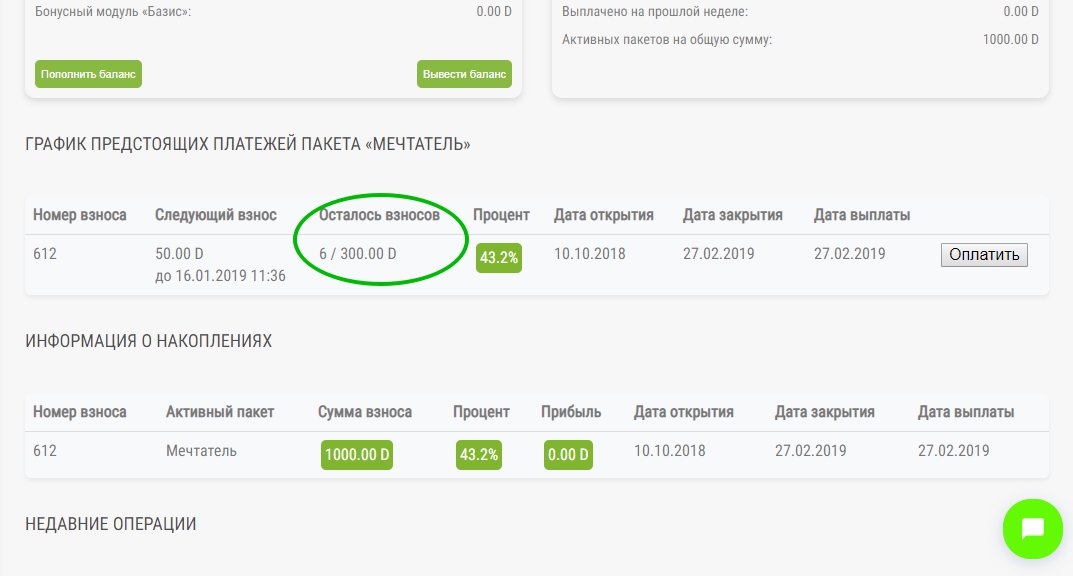Click the 43.2% badge in savings info table

coord(479,455)
